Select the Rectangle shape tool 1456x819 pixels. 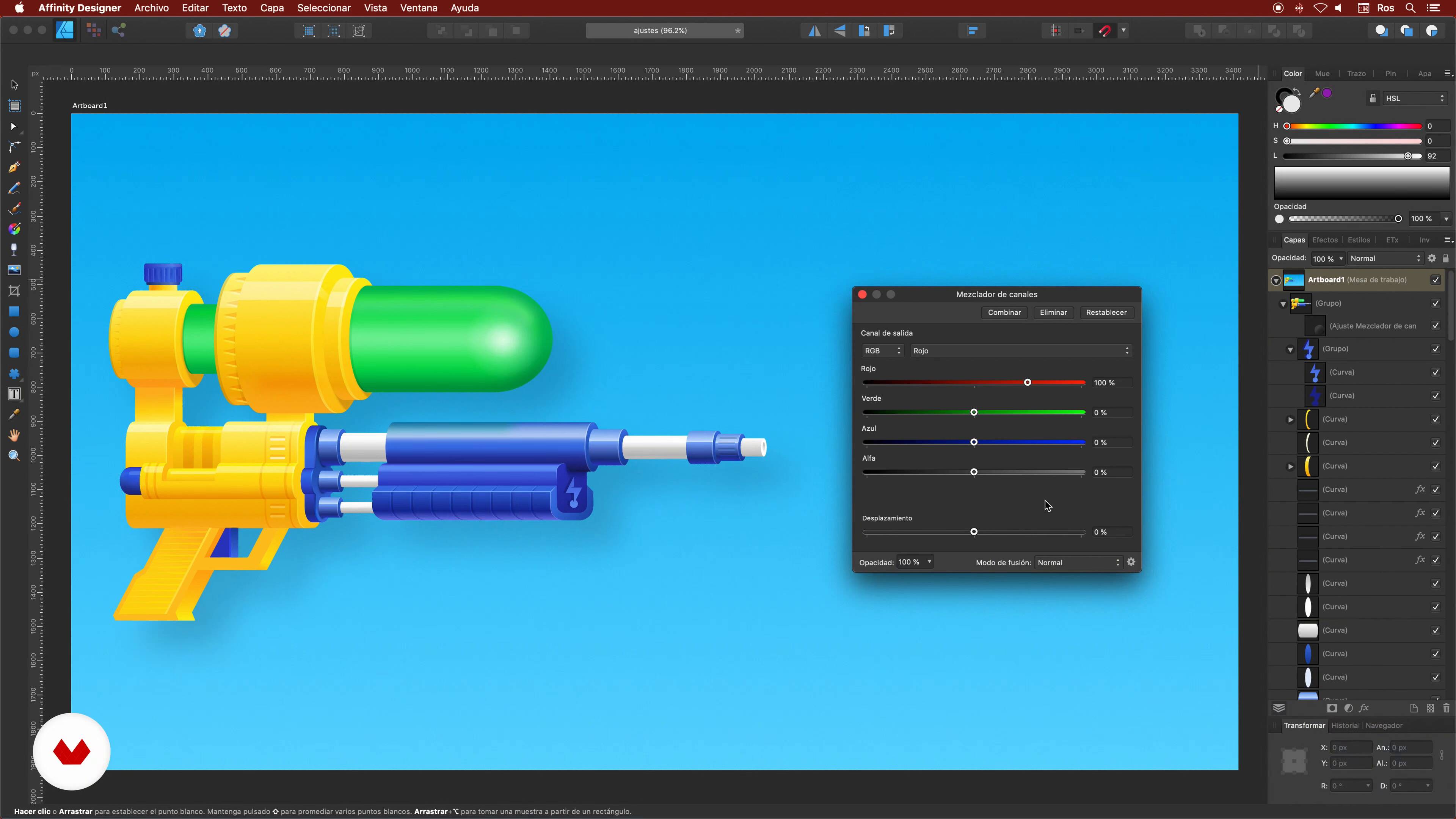(15, 311)
